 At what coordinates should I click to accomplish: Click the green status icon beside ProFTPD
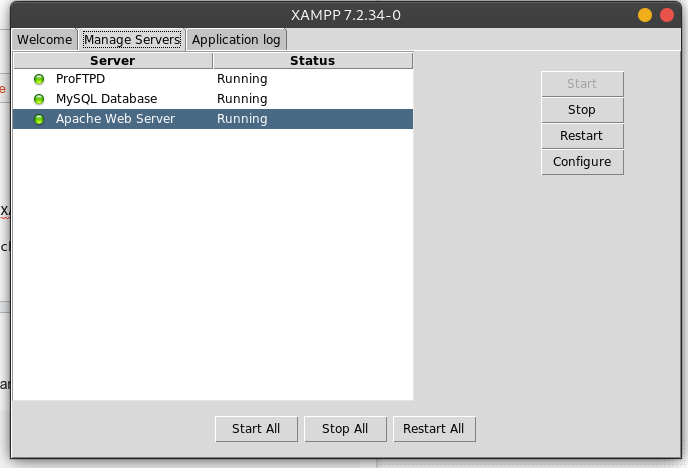click(x=39, y=79)
